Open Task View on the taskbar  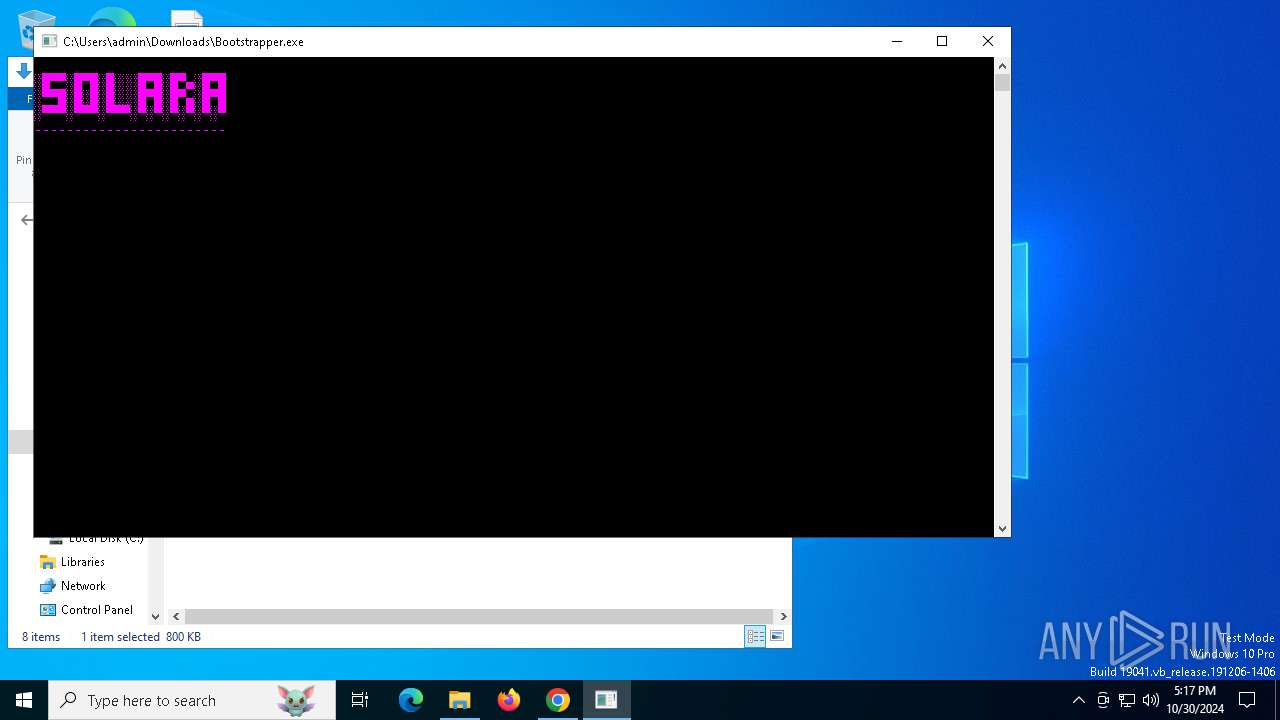coord(360,700)
